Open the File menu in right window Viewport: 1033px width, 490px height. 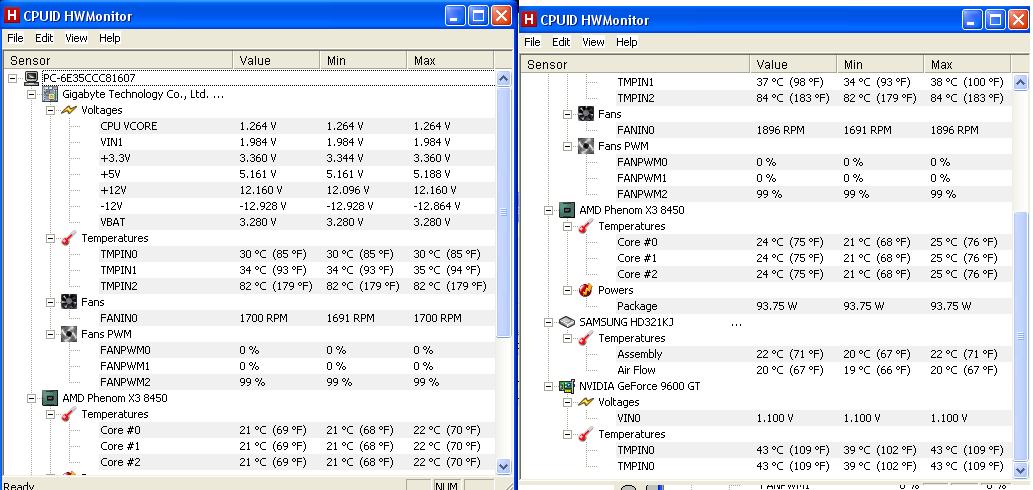532,42
